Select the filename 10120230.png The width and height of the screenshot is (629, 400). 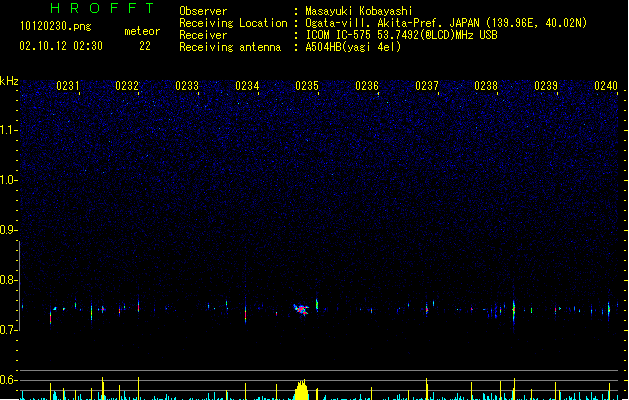(x=56, y=27)
